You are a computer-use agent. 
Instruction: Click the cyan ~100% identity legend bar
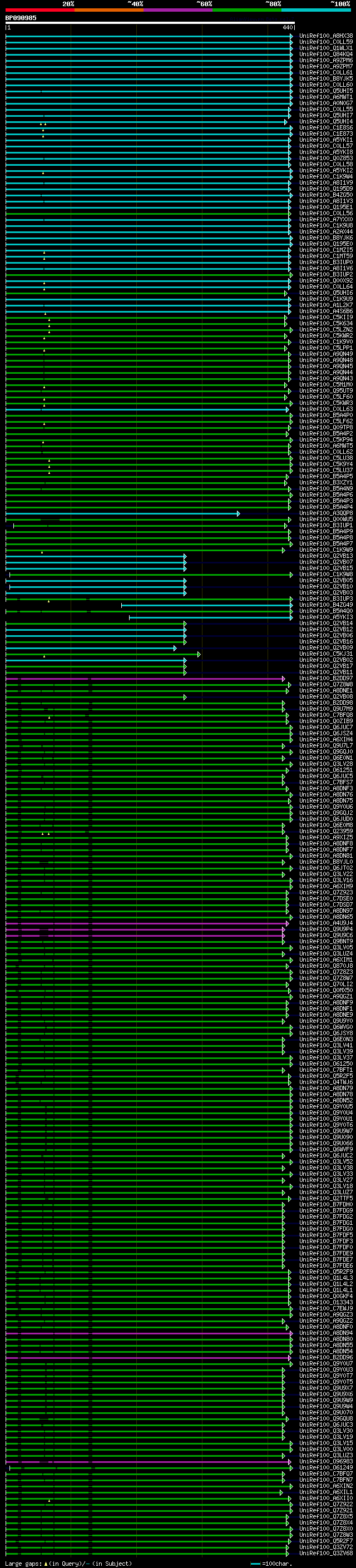pos(316,10)
